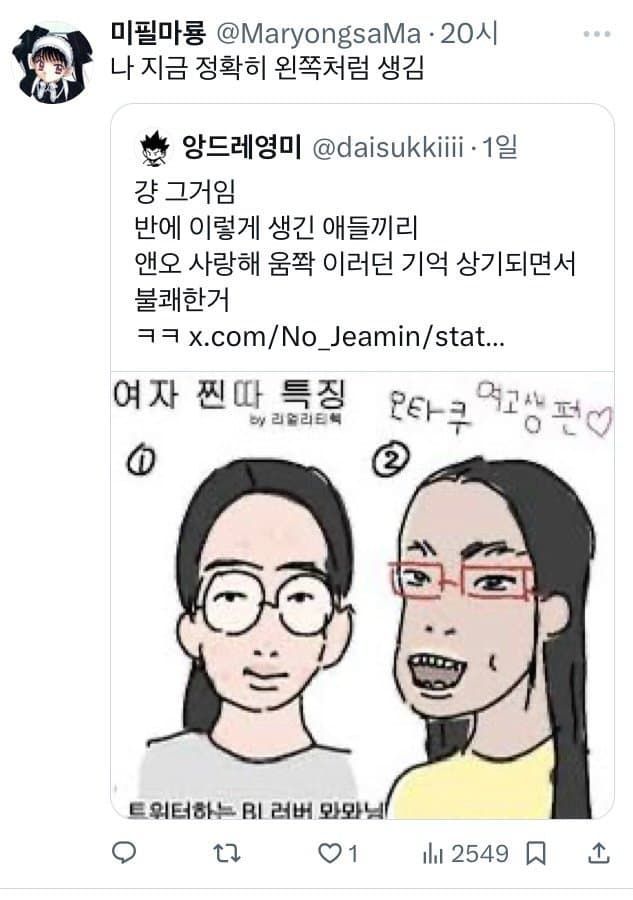Bookmark this tweet
Screen dimensions: 633x900
pos(535,854)
